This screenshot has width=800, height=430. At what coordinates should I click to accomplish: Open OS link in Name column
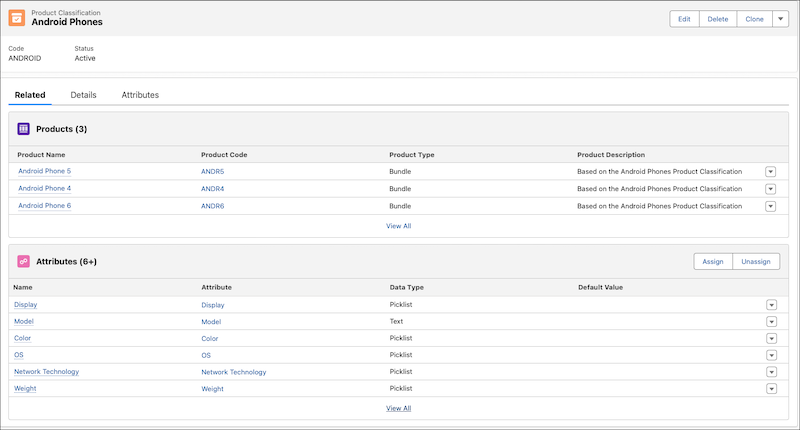click(x=19, y=355)
